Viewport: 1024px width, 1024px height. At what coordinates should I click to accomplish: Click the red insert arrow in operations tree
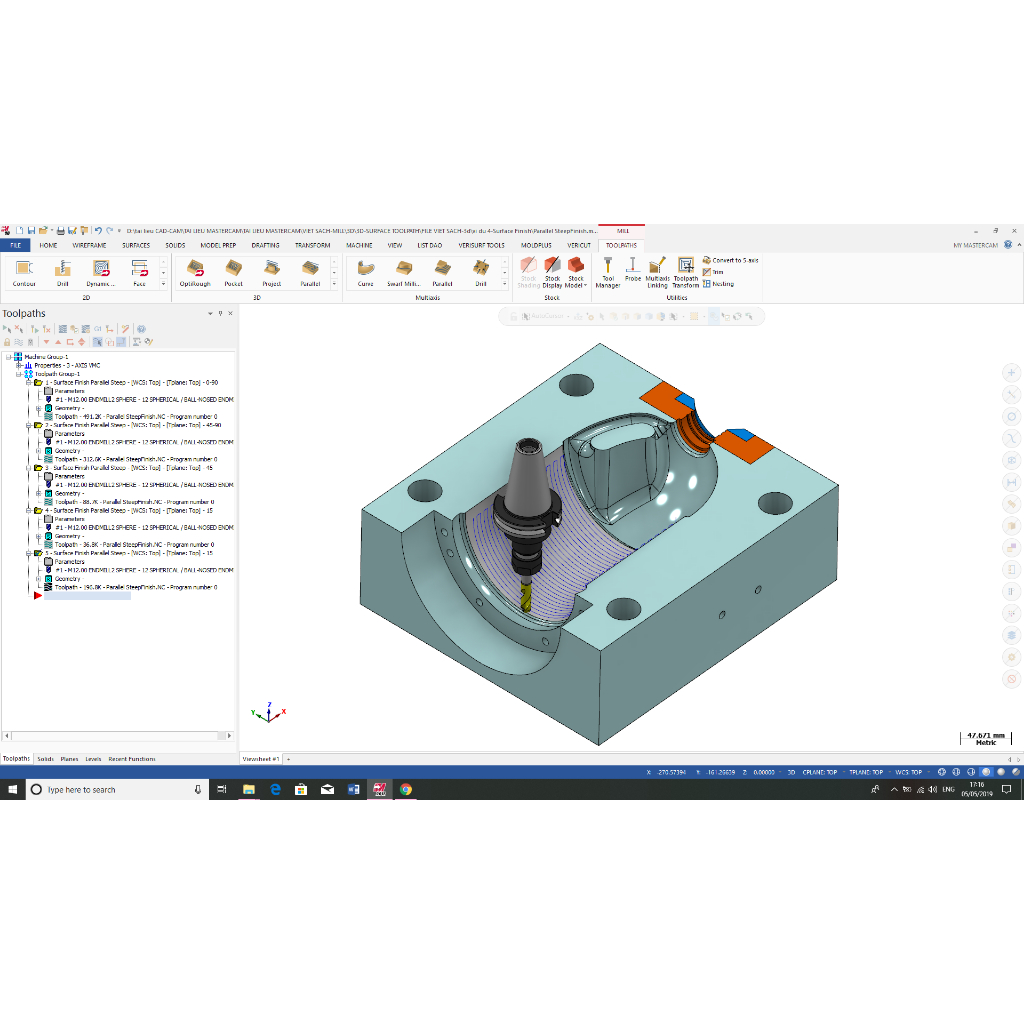[38, 596]
